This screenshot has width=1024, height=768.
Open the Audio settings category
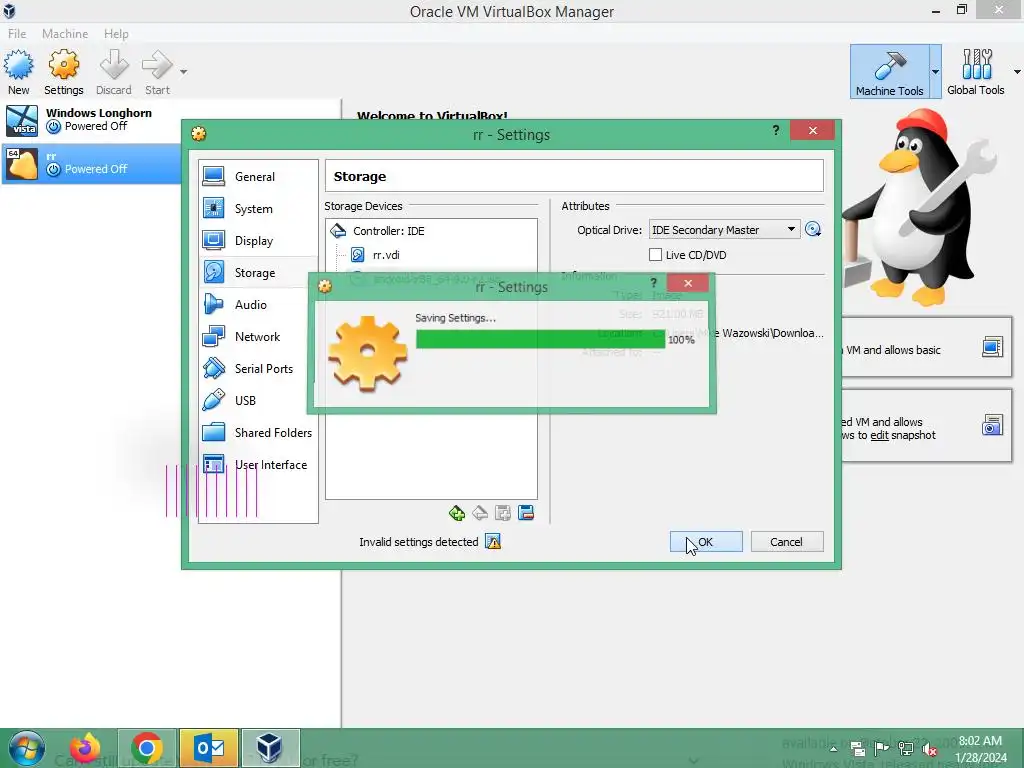pyautogui.click(x=258, y=304)
